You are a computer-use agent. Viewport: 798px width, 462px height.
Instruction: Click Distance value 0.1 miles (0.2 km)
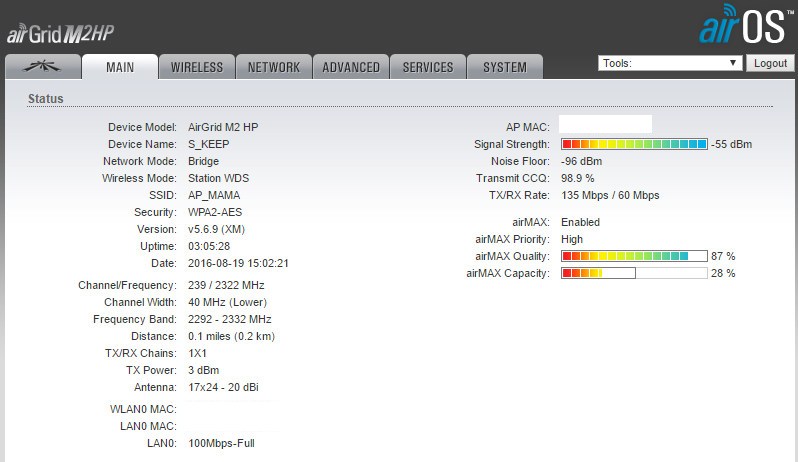pyautogui.click(x=231, y=336)
